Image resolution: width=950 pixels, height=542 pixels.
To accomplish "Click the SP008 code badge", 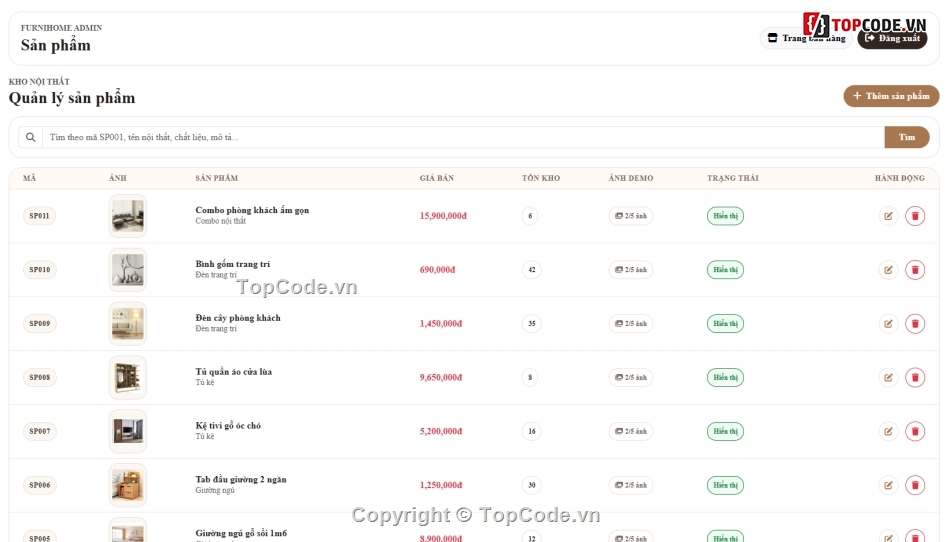I will (x=39, y=377).
